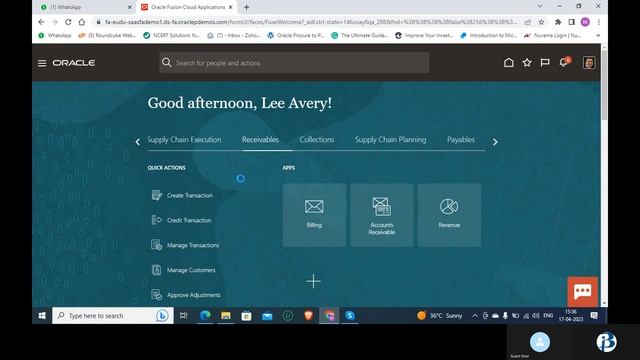
Task: Switch to the Supply Chain Execution tab
Action: coord(184,140)
